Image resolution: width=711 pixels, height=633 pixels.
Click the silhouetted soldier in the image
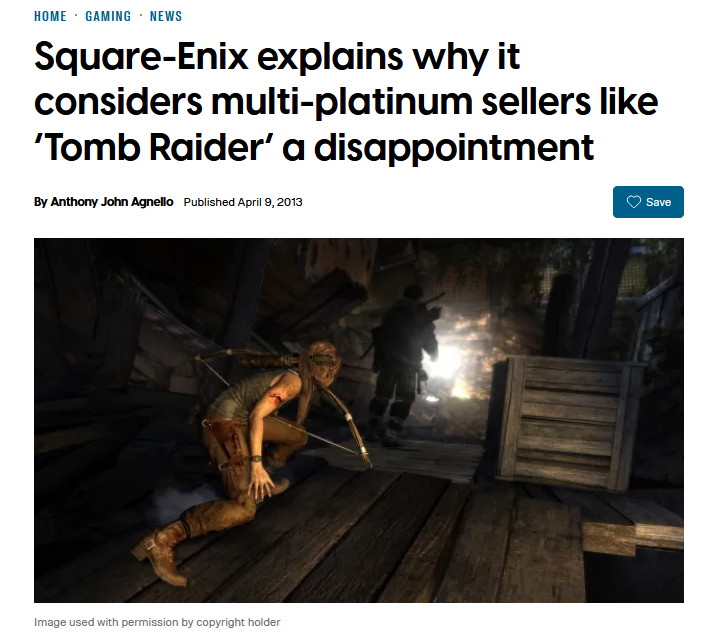401,365
